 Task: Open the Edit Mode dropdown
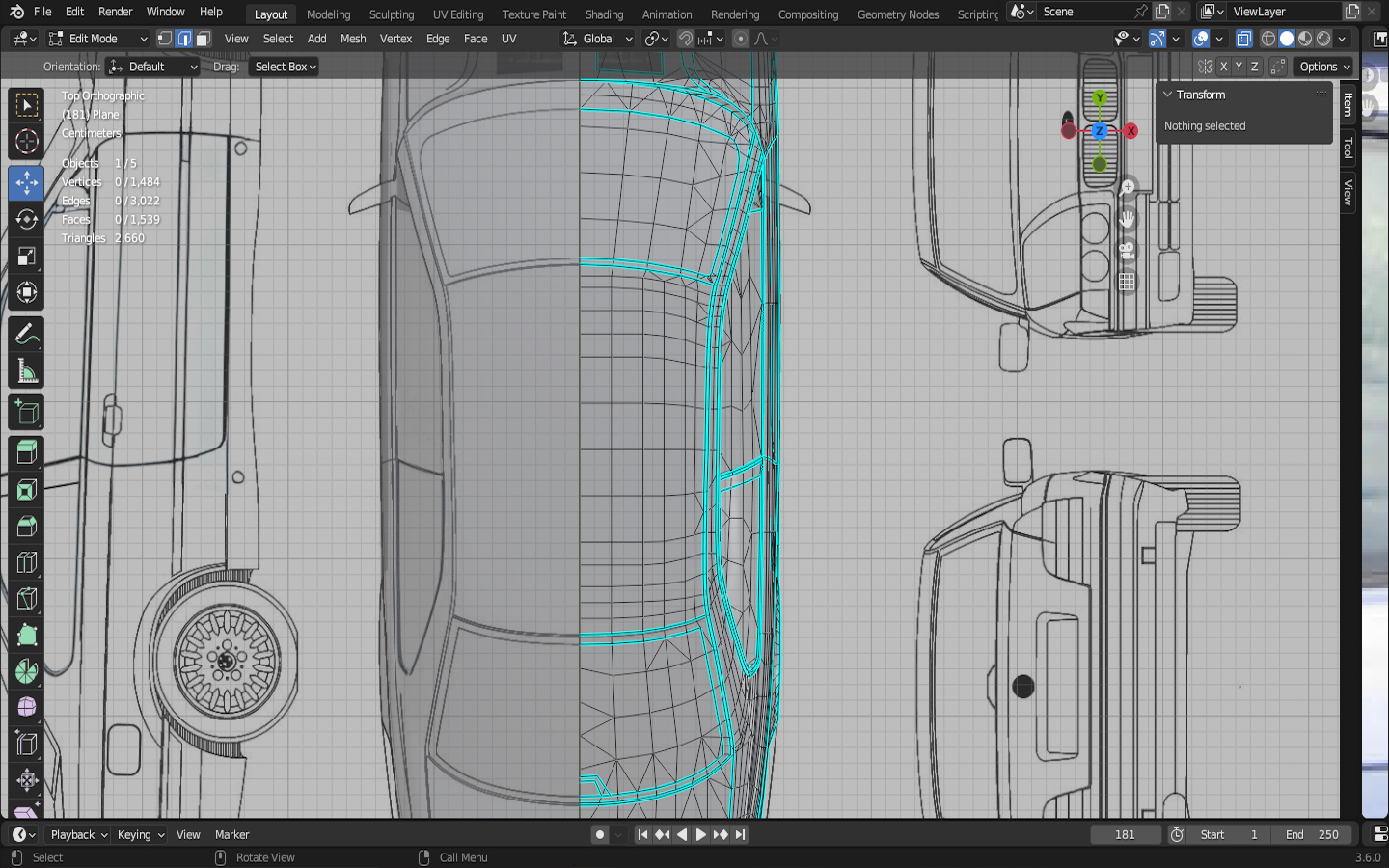[97, 39]
